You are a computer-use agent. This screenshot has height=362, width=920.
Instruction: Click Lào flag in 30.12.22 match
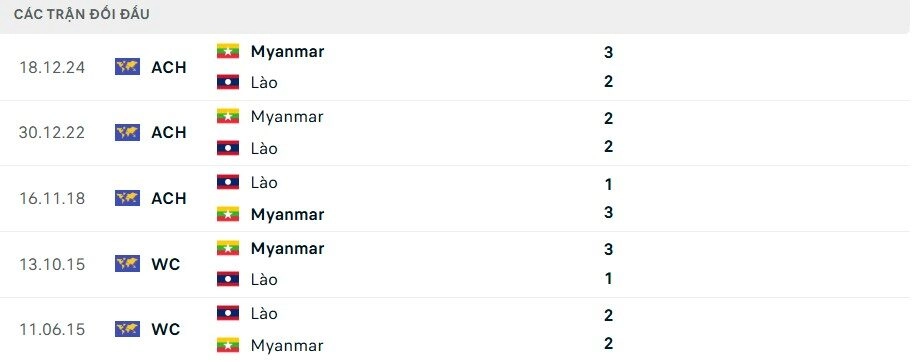[x=228, y=148]
